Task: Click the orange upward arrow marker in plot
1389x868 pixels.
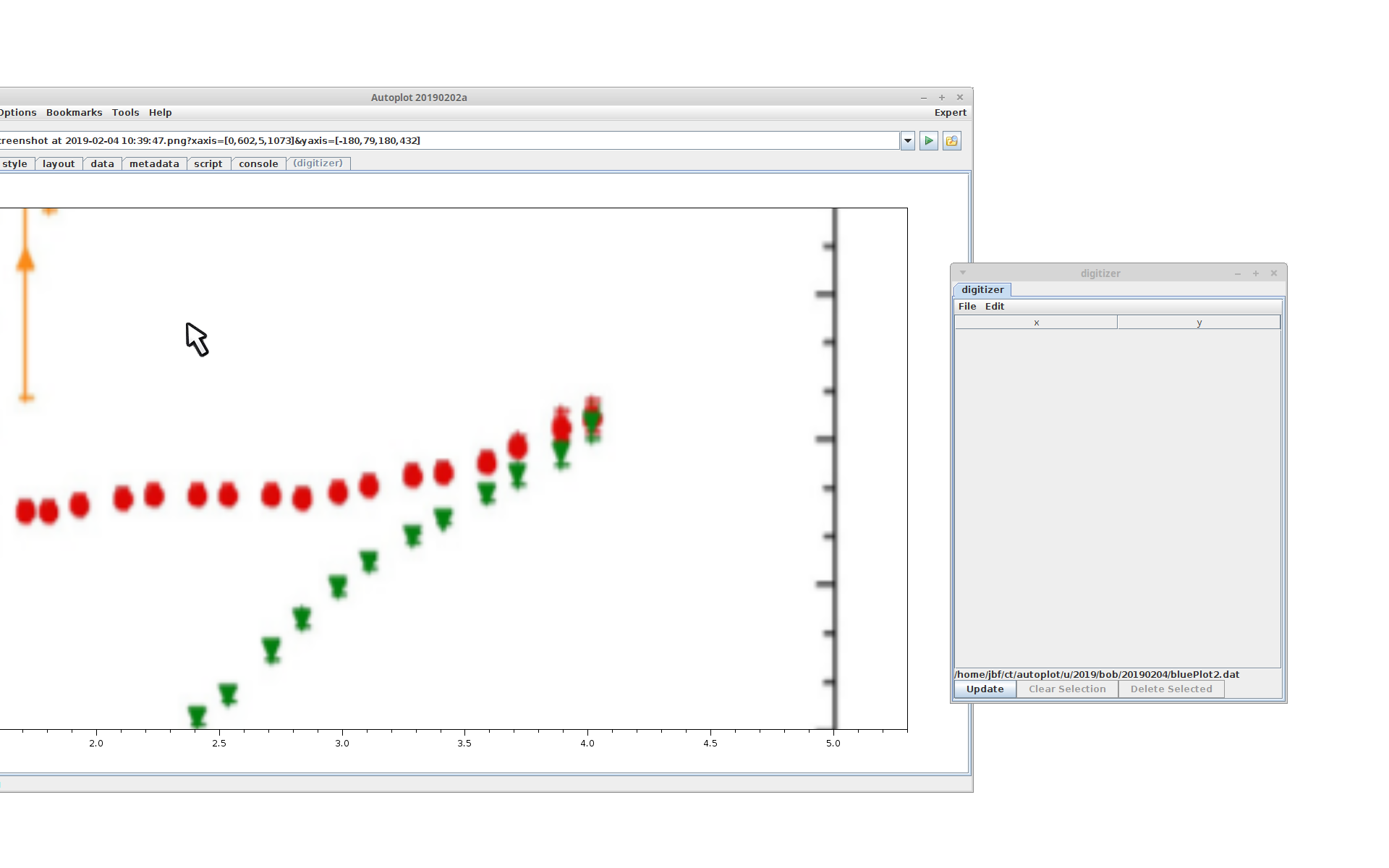Action: coord(25,259)
